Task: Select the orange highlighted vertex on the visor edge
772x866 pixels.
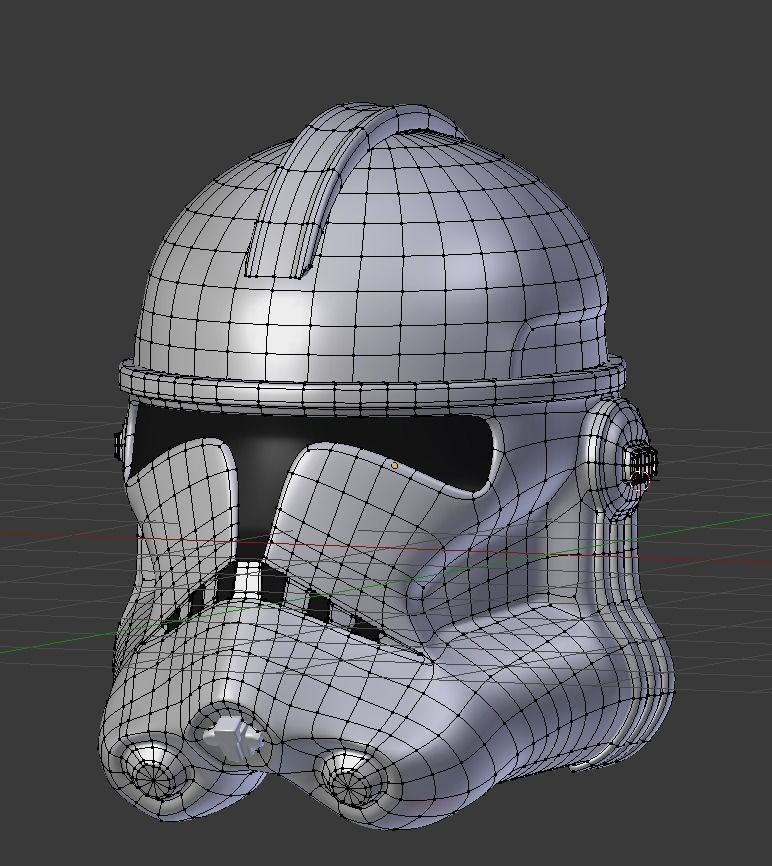Action: coord(394,466)
